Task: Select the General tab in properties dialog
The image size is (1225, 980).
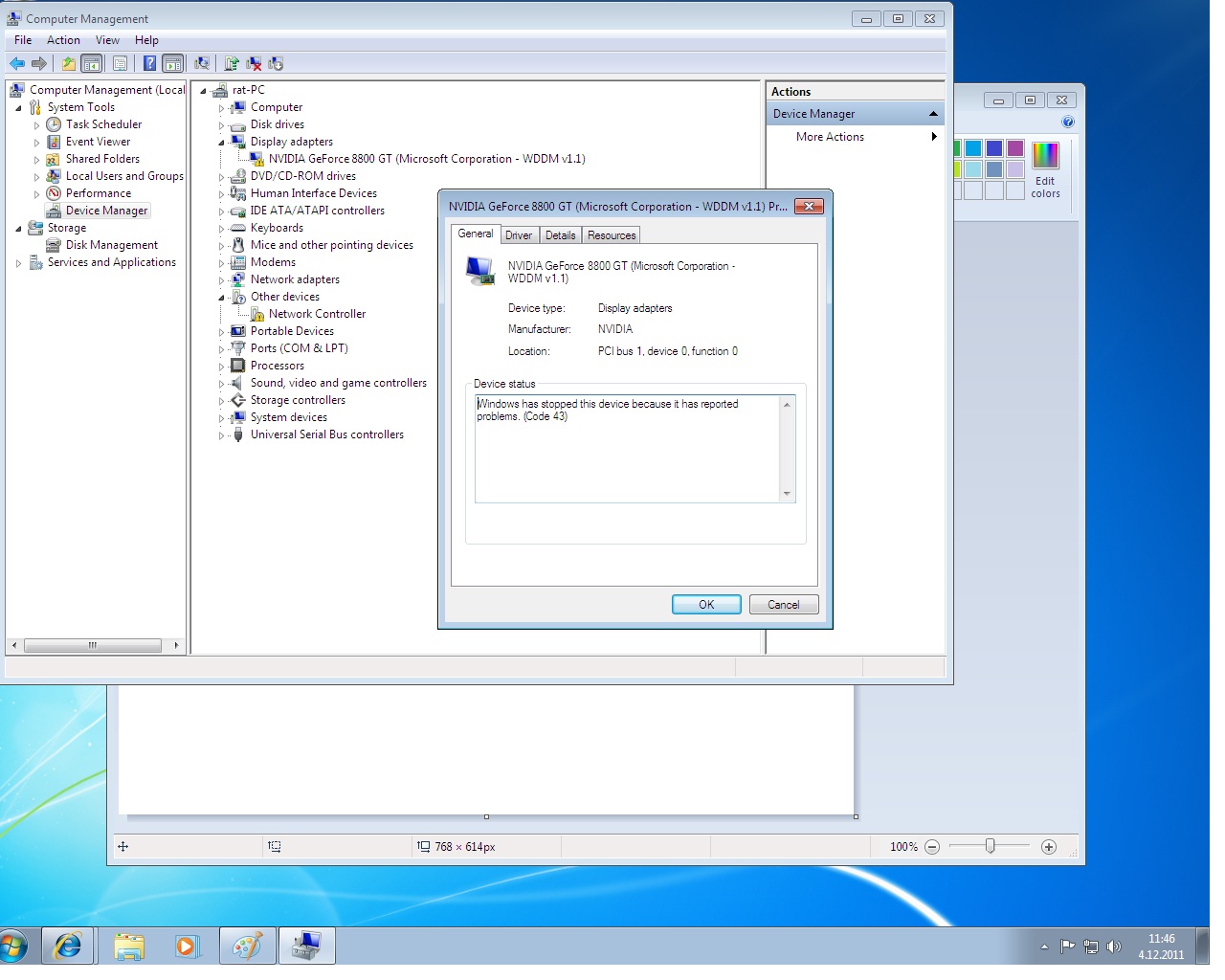Action: click(x=476, y=234)
